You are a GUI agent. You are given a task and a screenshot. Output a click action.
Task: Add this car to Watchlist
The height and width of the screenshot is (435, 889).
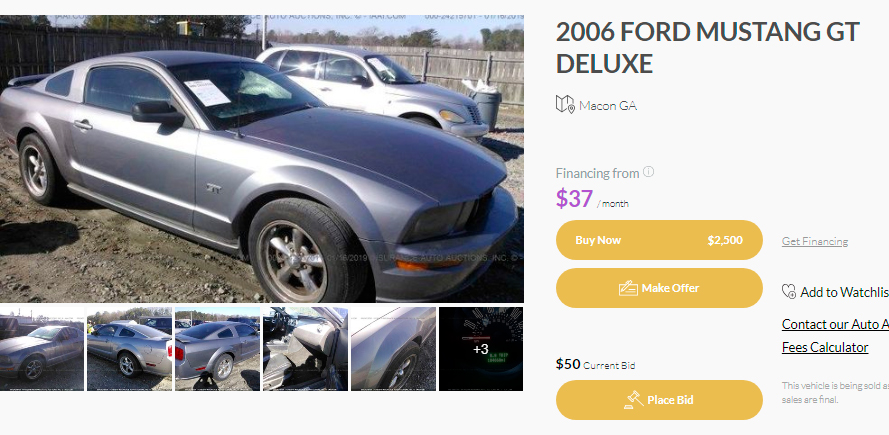(x=836, y=292)
